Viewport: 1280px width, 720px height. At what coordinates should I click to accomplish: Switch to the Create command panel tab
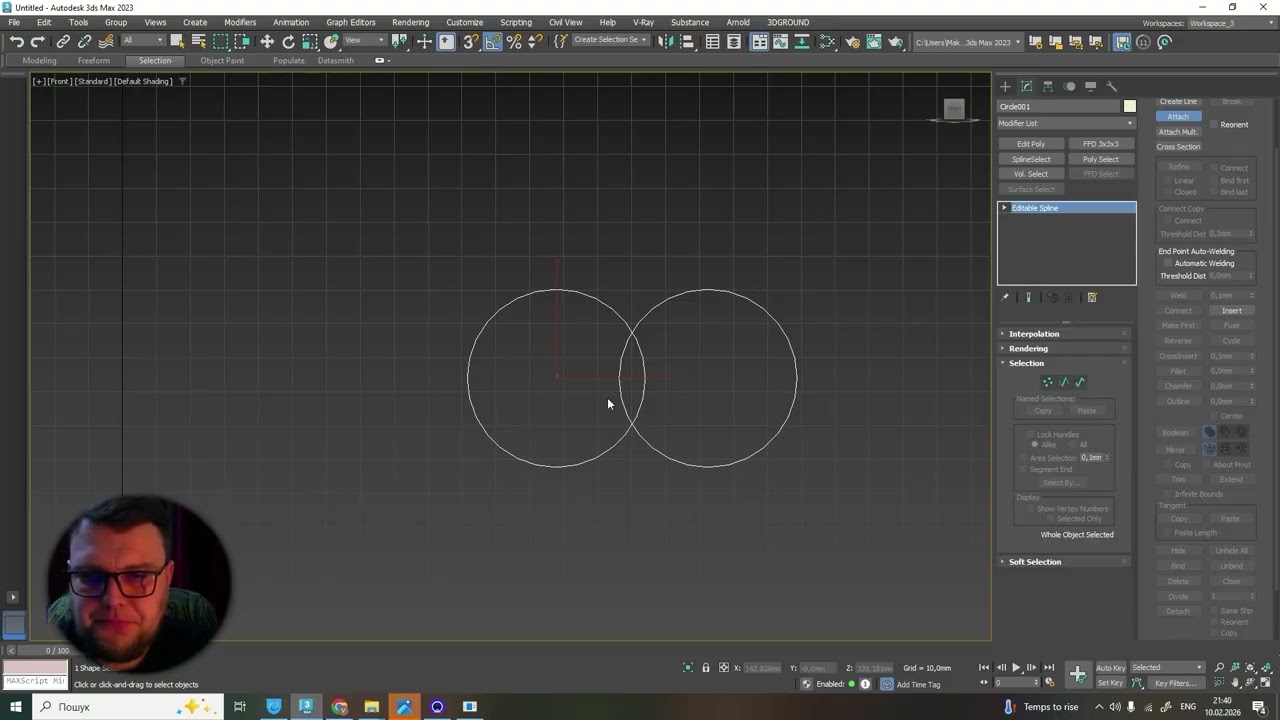(1005, 86)
